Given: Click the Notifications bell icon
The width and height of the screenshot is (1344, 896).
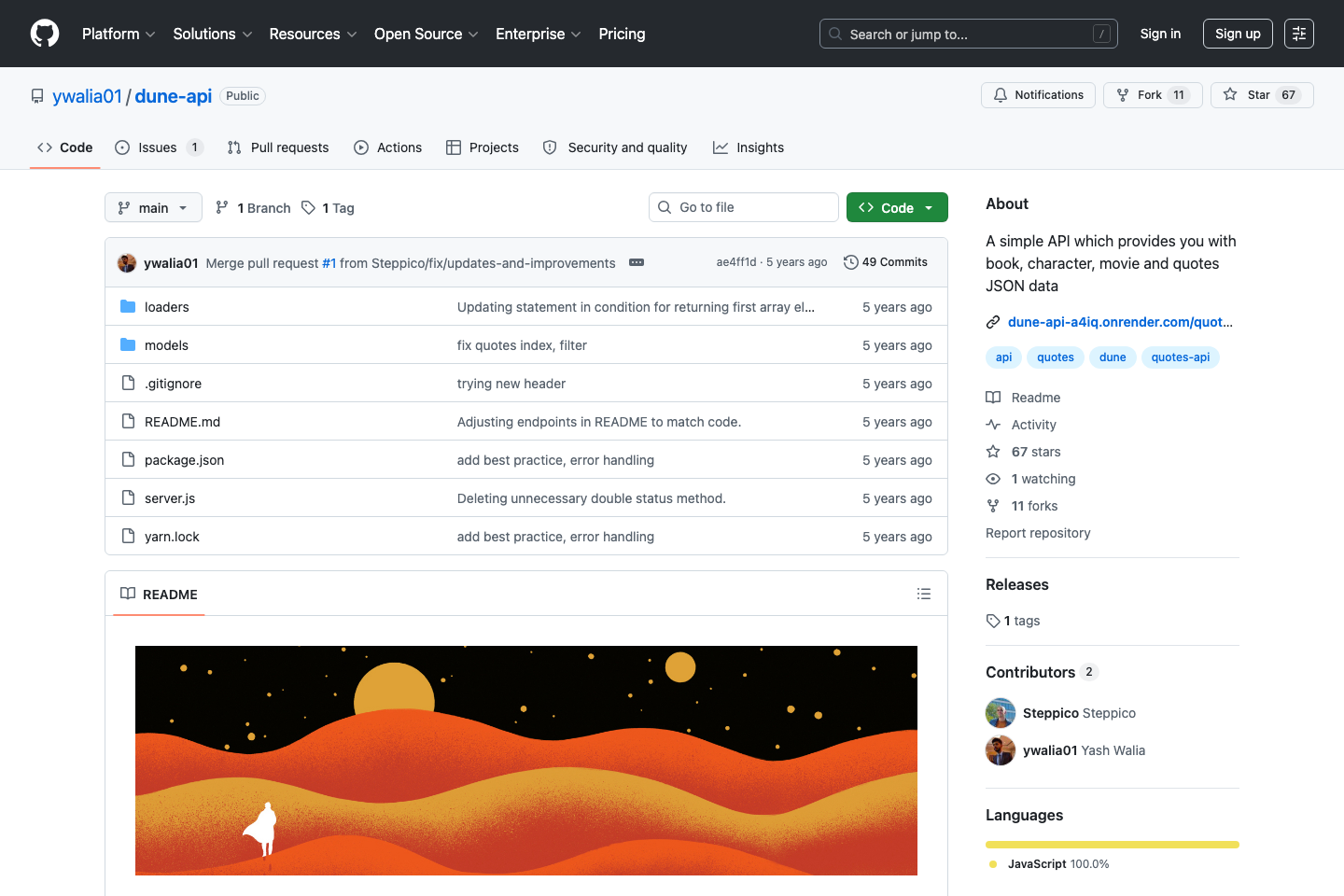Looking at the screenshot, I should [1000, 94].
